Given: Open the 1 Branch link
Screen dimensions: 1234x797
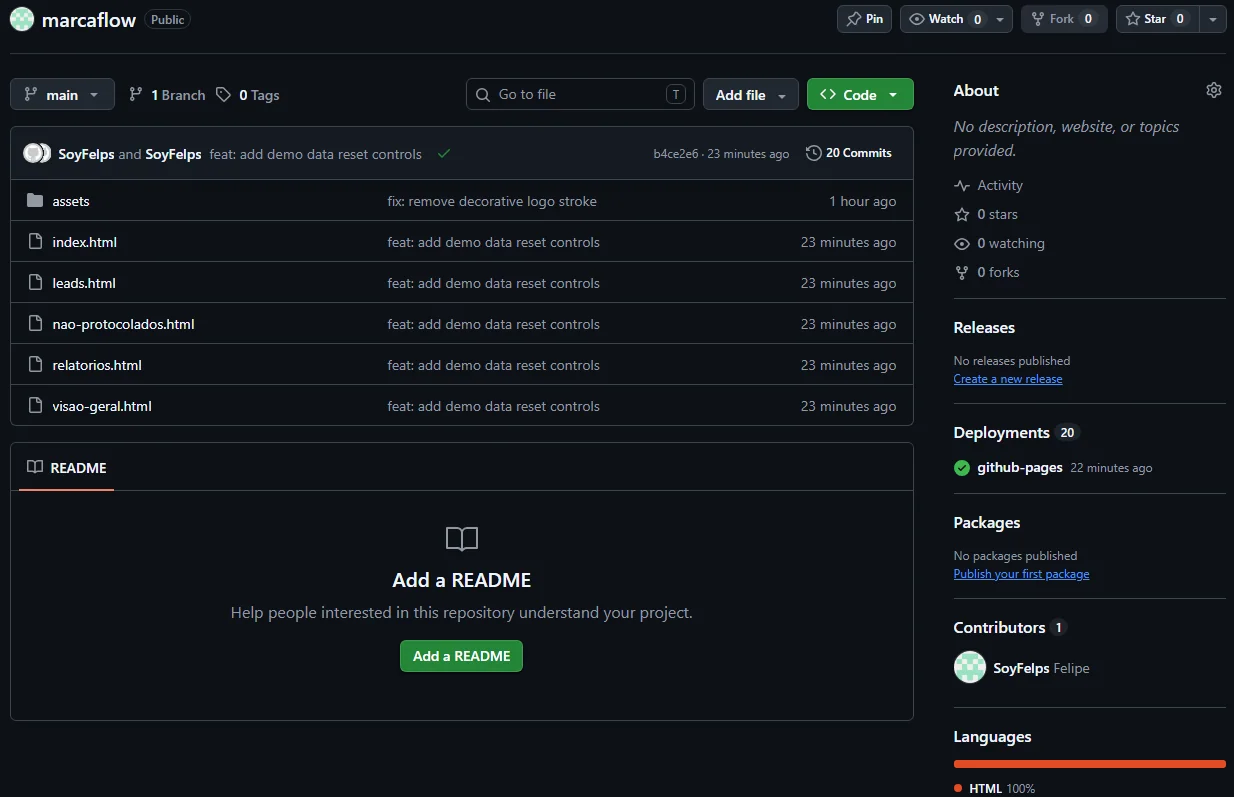Looking at the screenshot, I should pyautogui.click(x=167, y=95).
